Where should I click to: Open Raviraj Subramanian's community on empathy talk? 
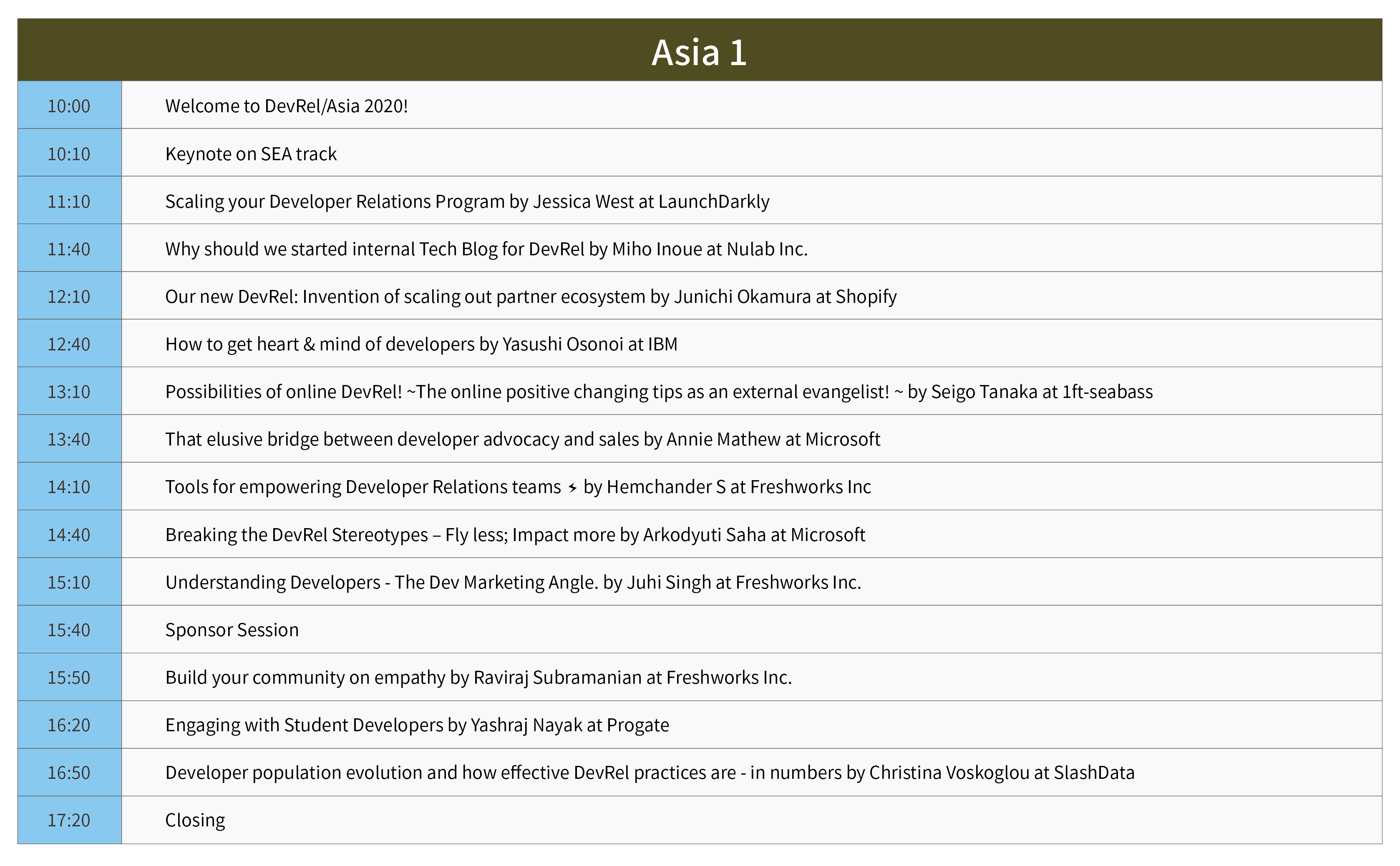(x=478, y=677)
